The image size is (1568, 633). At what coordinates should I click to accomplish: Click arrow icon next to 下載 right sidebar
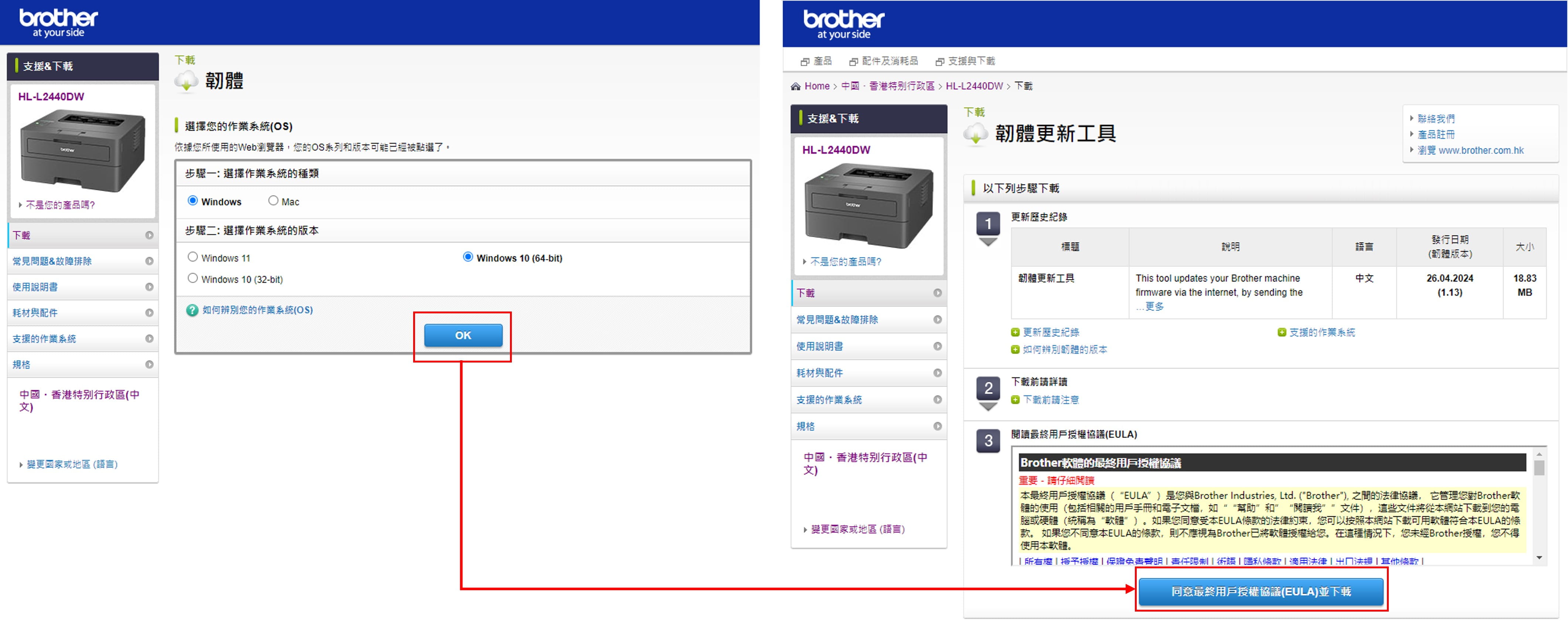pyautogui.click(x=938, y=293)
